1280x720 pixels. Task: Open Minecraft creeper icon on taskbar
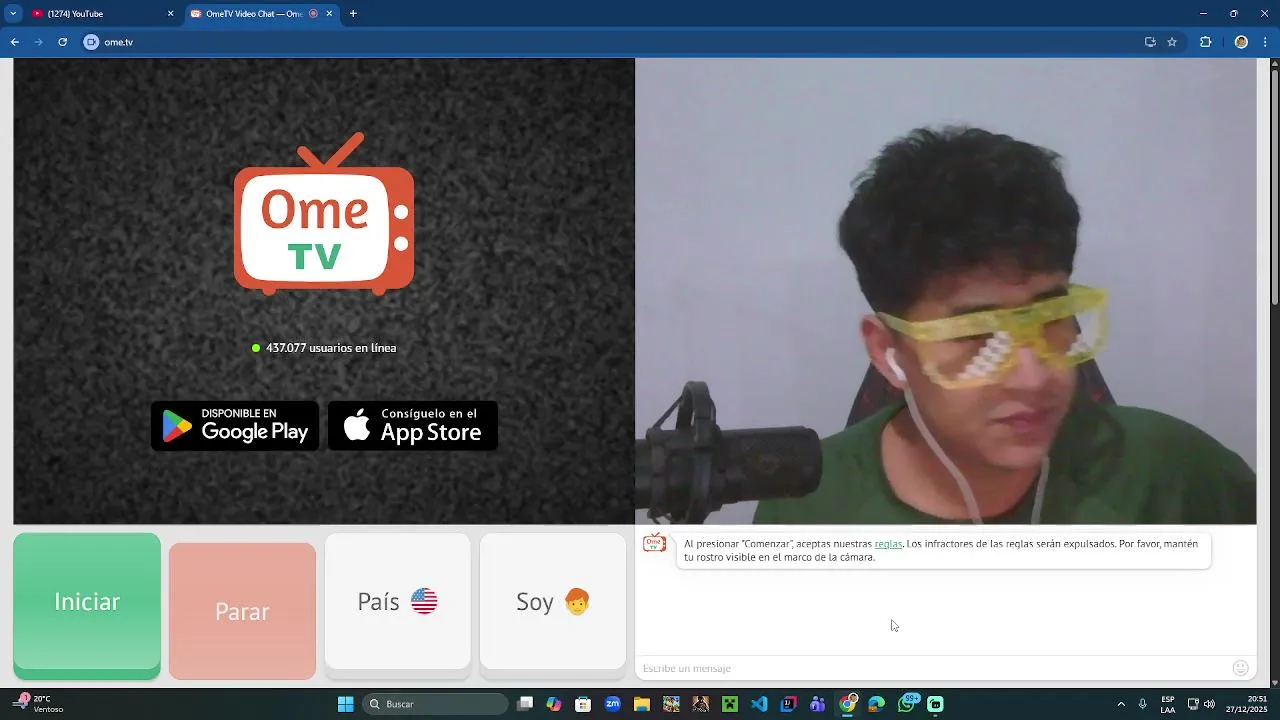(730, 704)
